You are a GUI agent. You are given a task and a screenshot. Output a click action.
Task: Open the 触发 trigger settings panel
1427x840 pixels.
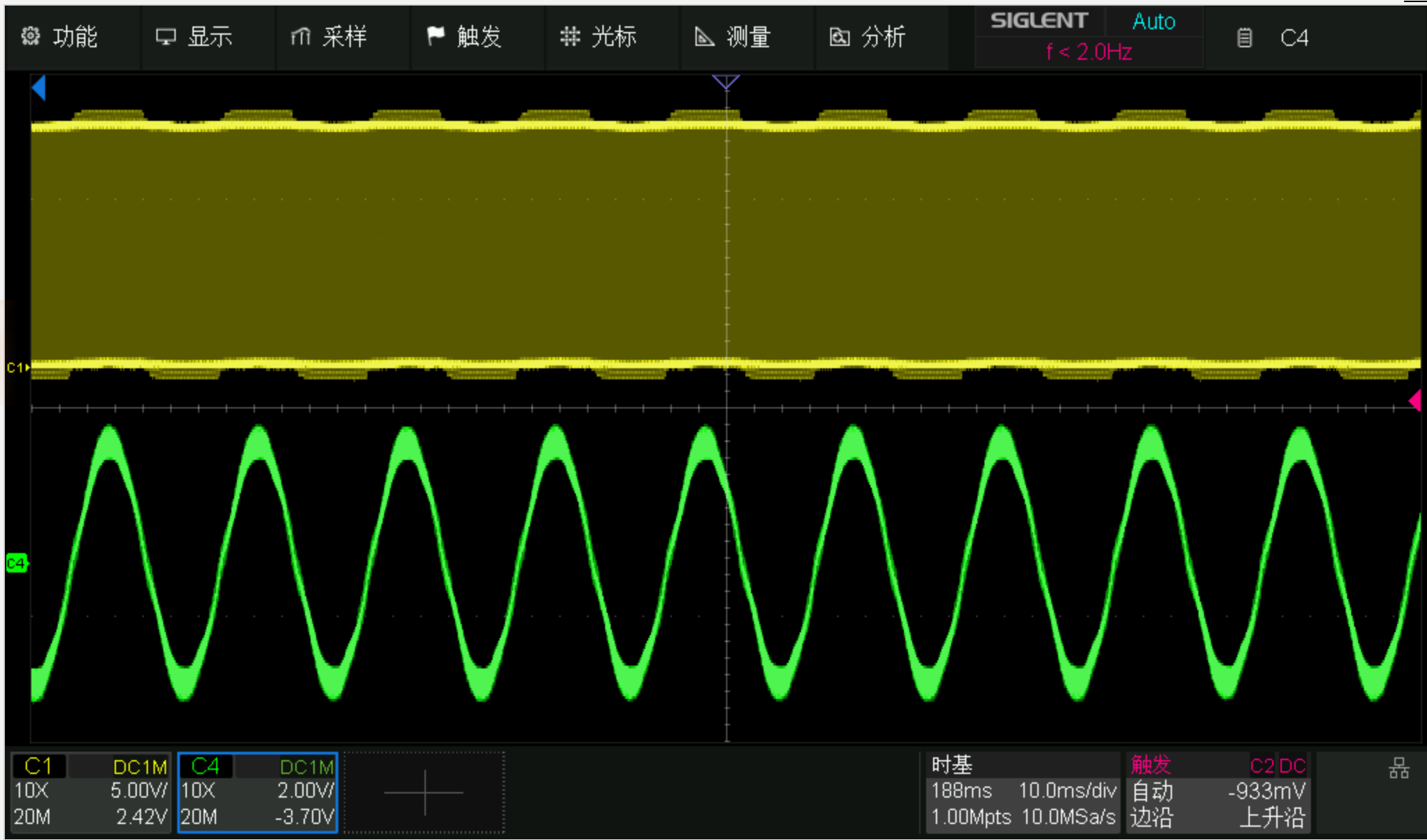(1217, 792)
